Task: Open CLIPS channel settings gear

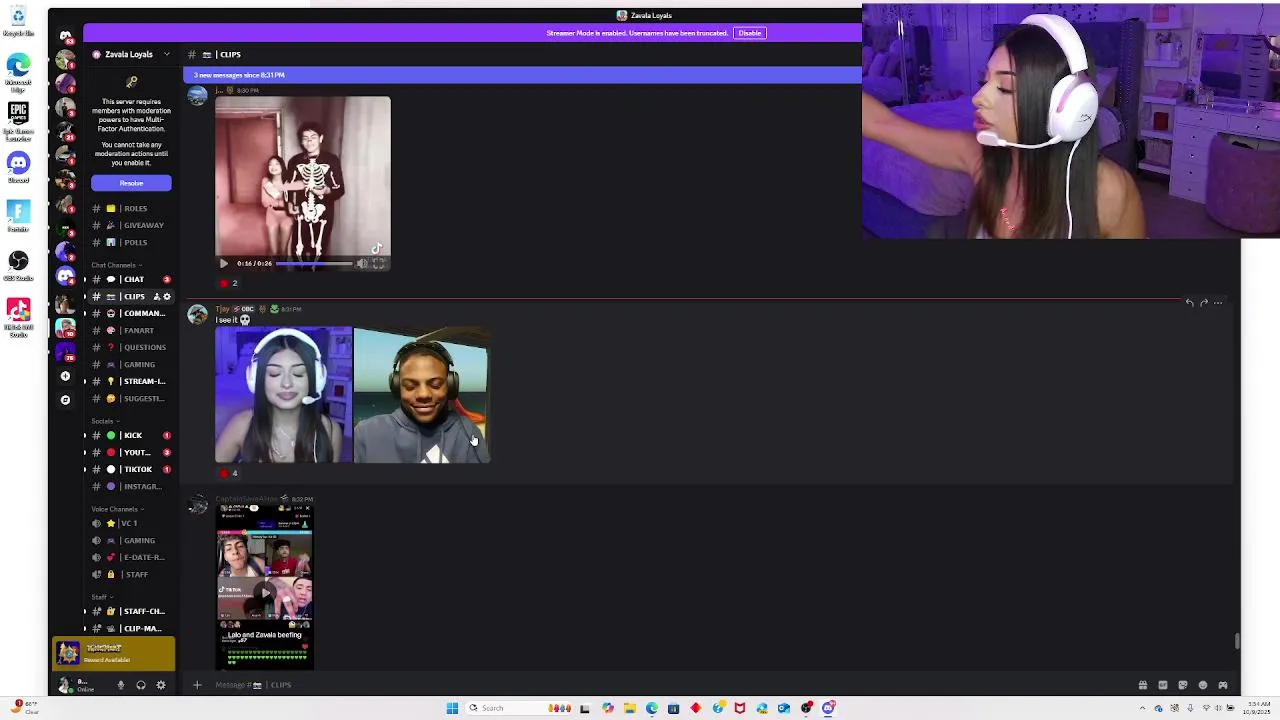Action: [167, 297]
